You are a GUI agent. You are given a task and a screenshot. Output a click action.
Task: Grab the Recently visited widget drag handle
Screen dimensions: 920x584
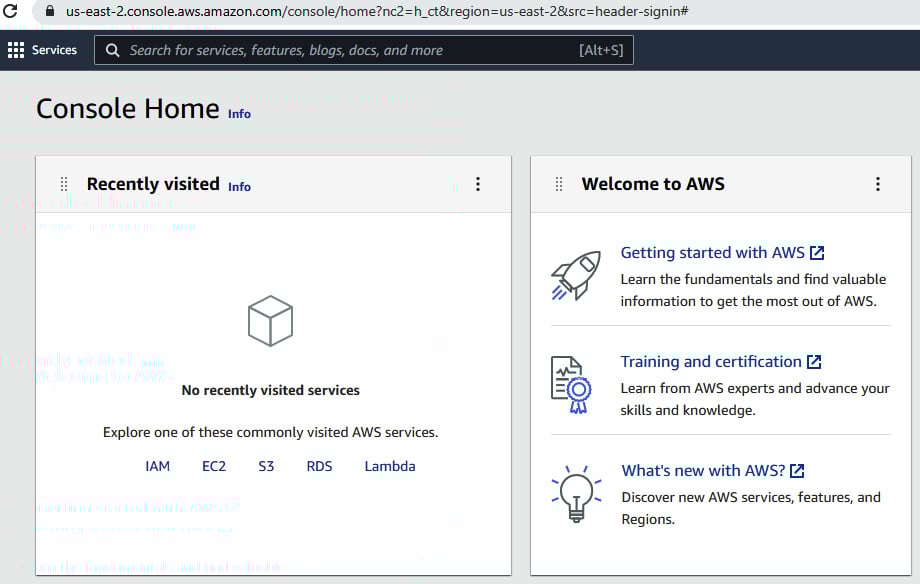click(64, 184)
